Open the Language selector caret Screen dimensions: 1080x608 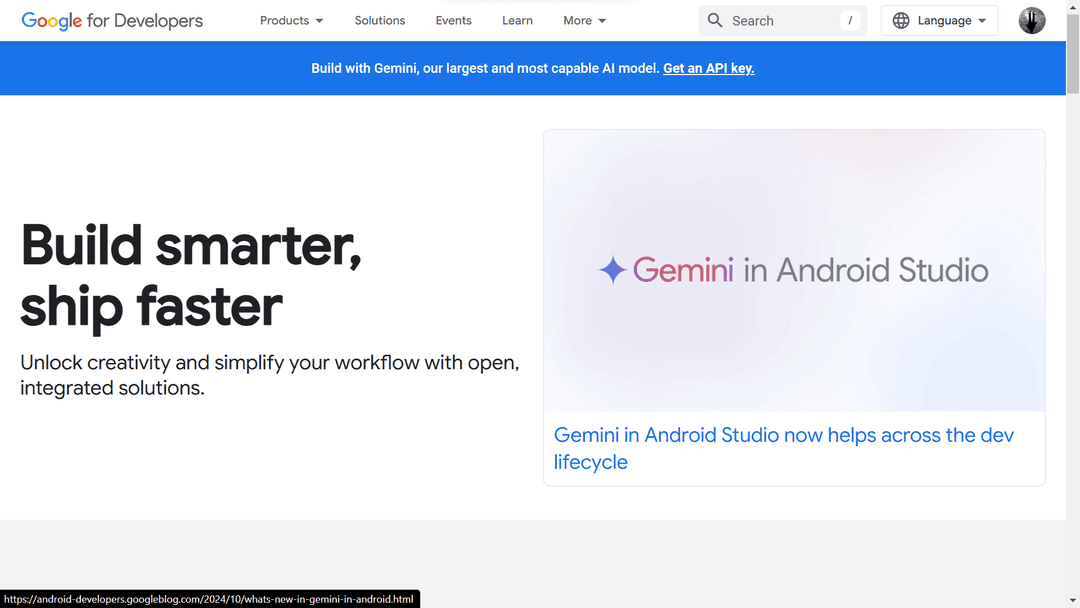(982, 20)
